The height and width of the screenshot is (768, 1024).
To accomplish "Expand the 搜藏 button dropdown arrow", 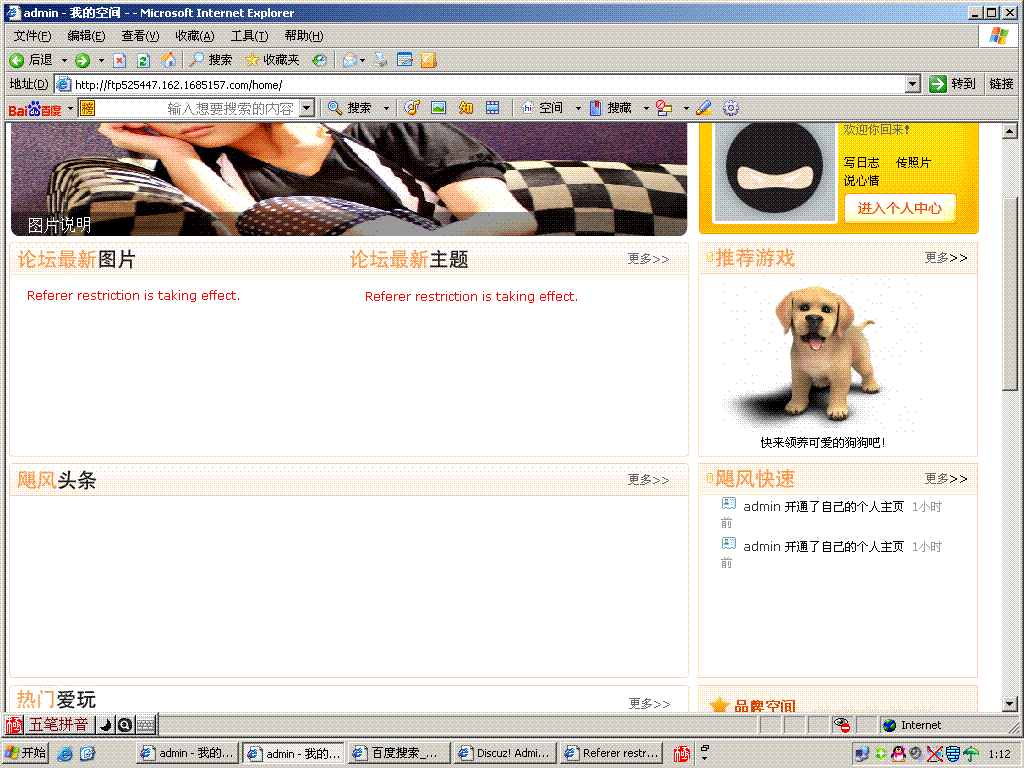I will pos(646,108).
